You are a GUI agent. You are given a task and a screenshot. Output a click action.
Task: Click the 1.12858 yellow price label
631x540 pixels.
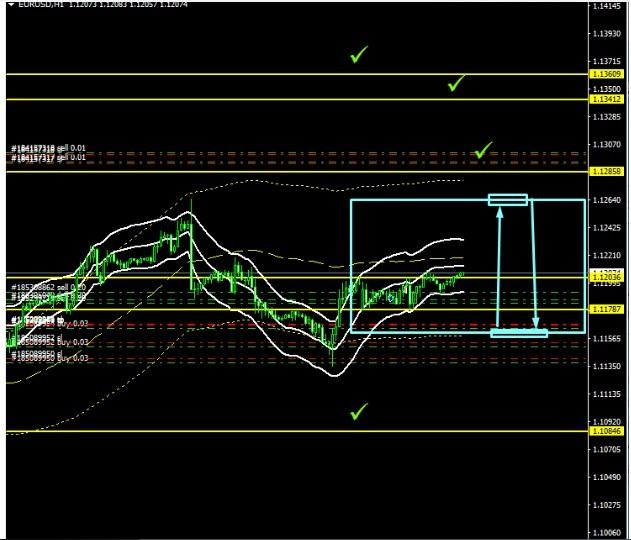click(x=607, y=172)
